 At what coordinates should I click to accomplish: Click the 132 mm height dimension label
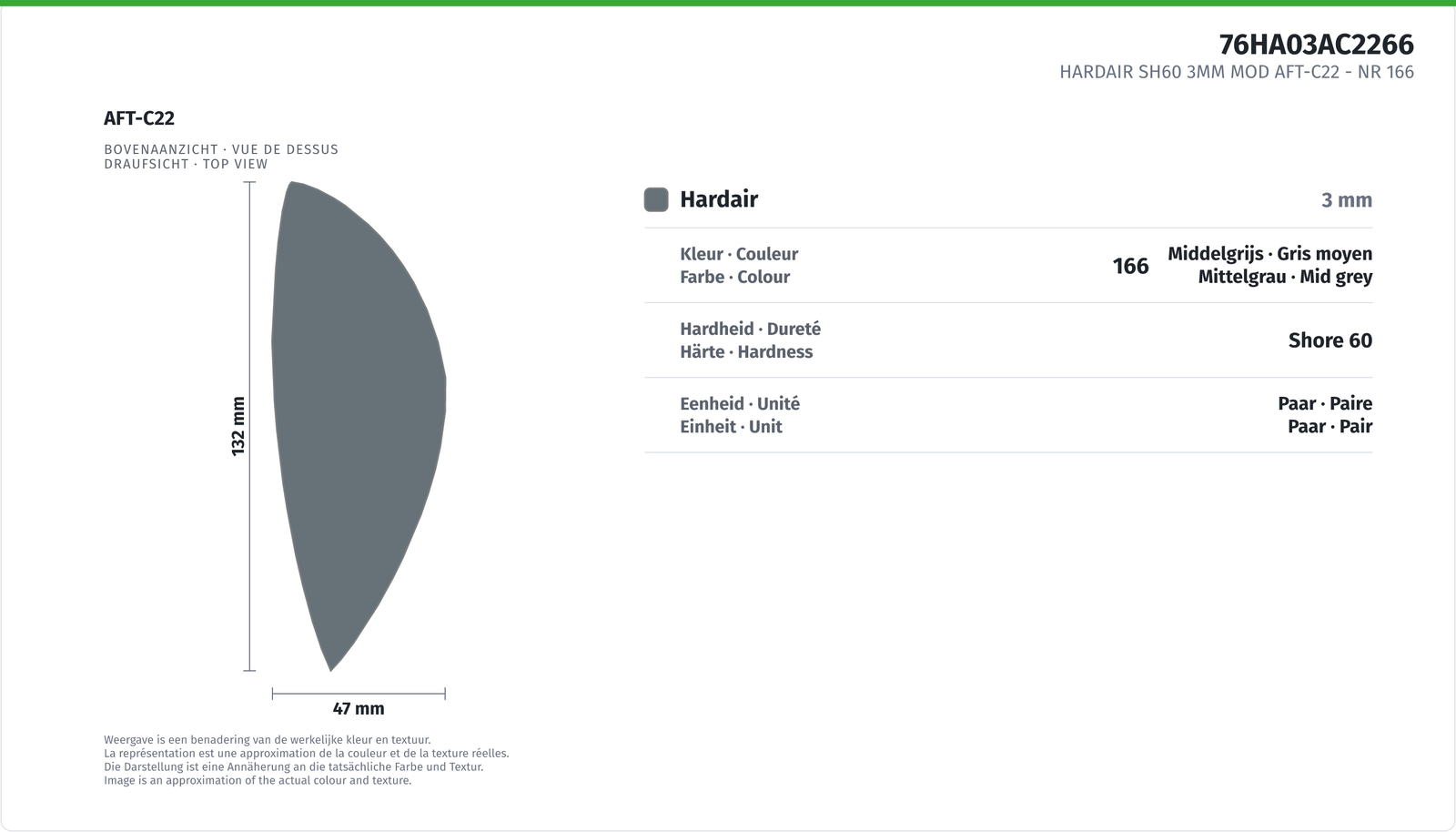(238, 426)
